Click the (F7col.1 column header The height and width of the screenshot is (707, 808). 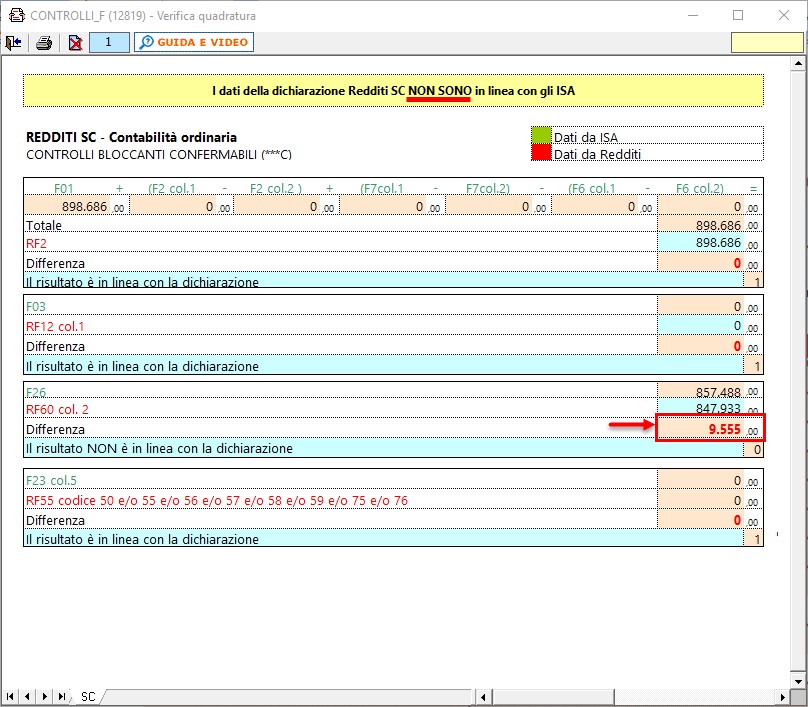coord(381,188)
